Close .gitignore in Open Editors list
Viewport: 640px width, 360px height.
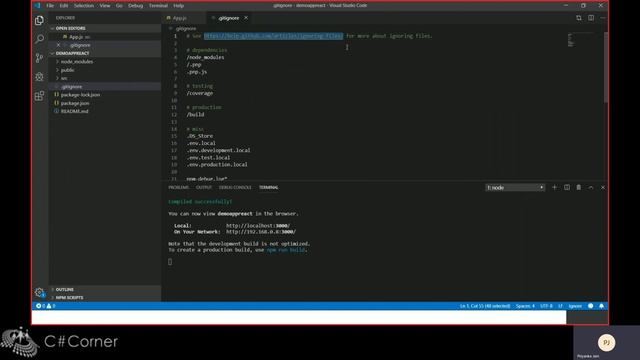[58, 45]
